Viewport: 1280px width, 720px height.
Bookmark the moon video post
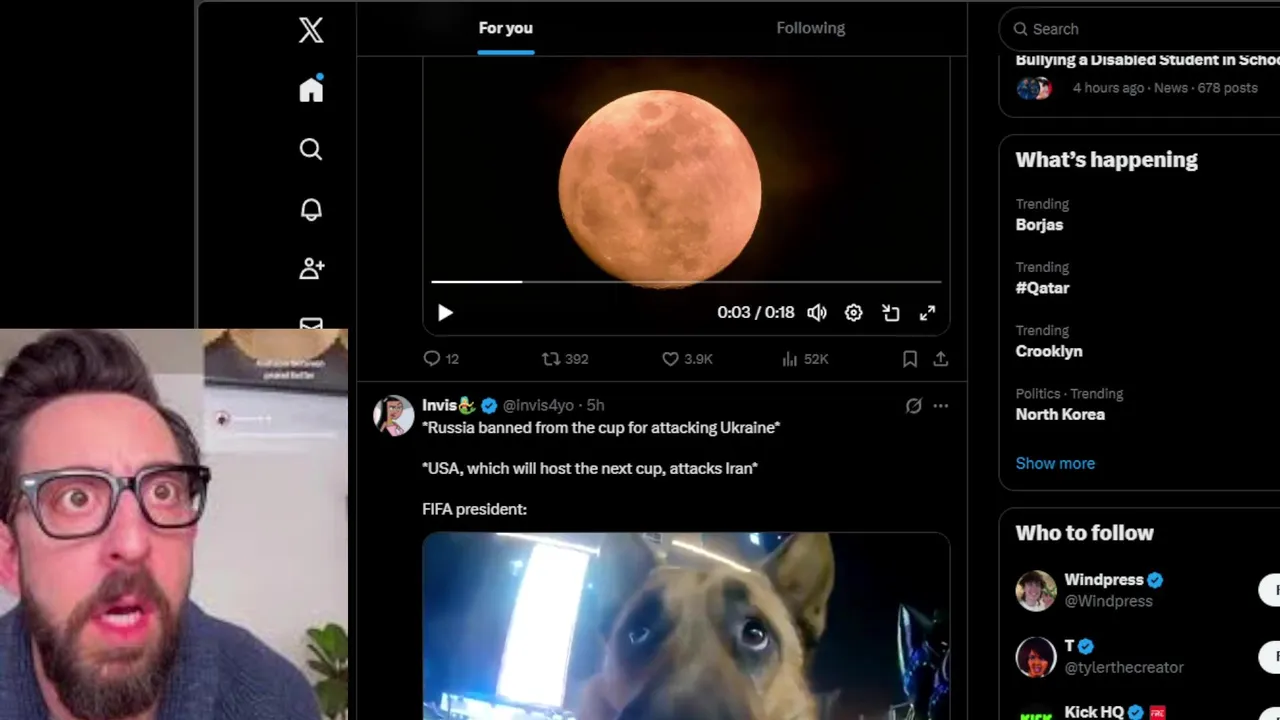click(910, 359)
